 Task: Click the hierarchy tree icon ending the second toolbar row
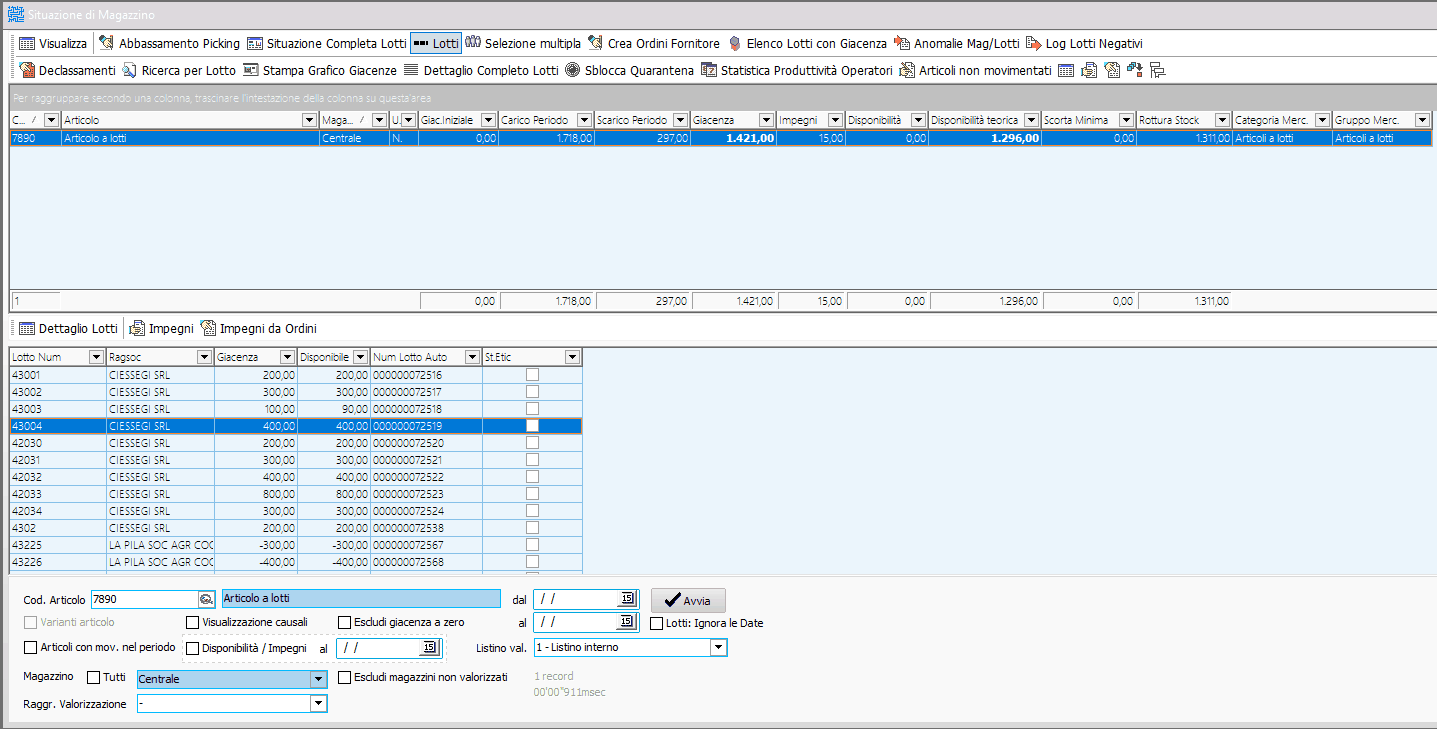(1158, 71)
